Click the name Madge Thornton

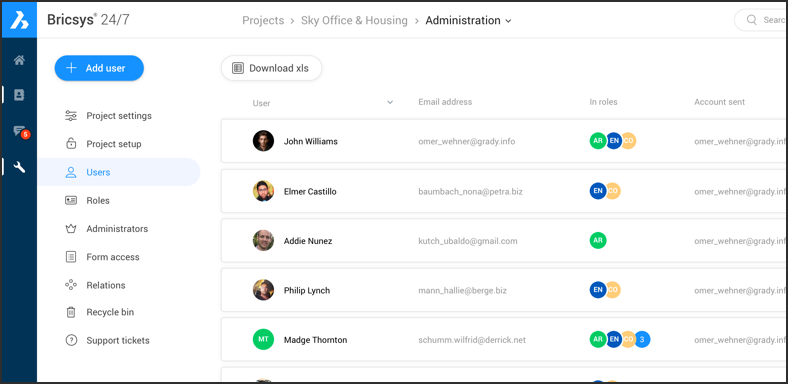click(316, 340)
